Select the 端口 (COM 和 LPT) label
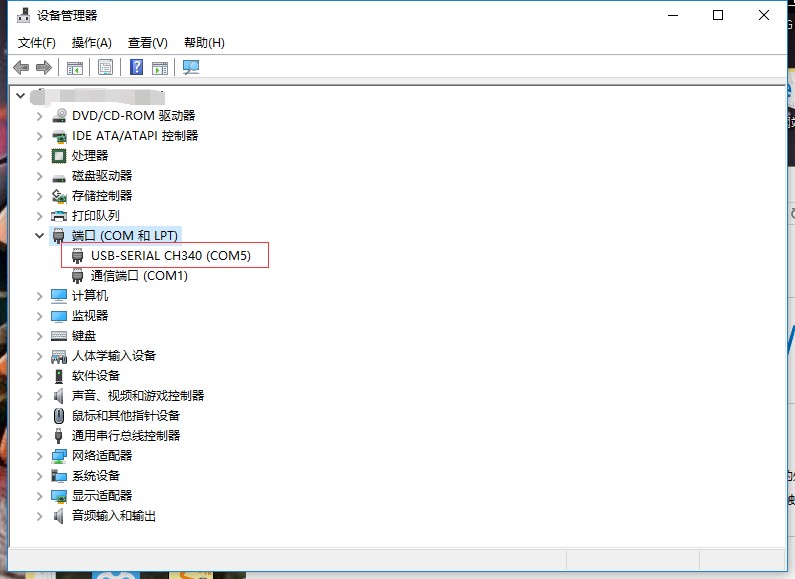 click(x=125, y=236)
